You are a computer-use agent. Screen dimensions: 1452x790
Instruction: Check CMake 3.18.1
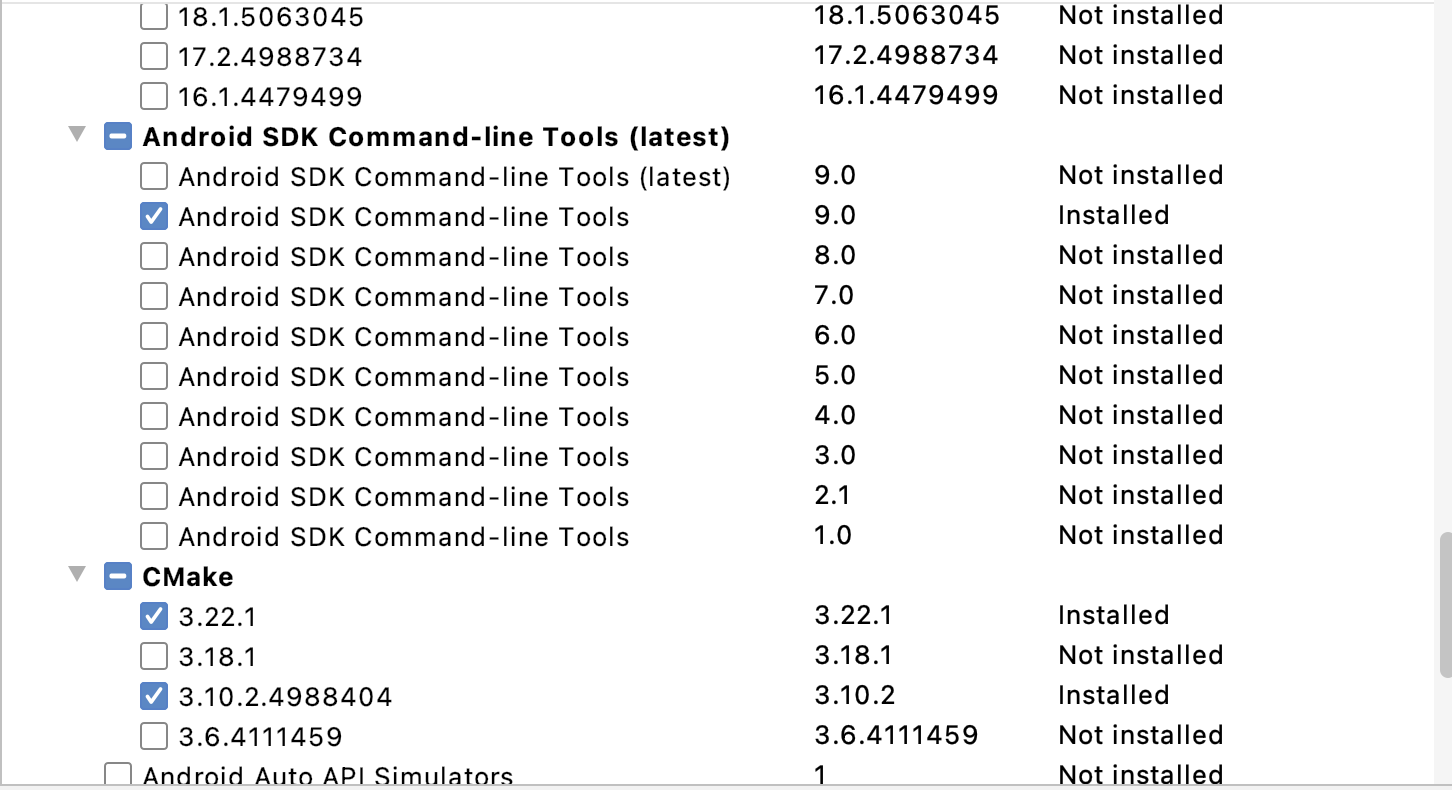click(x=154, y=656)
